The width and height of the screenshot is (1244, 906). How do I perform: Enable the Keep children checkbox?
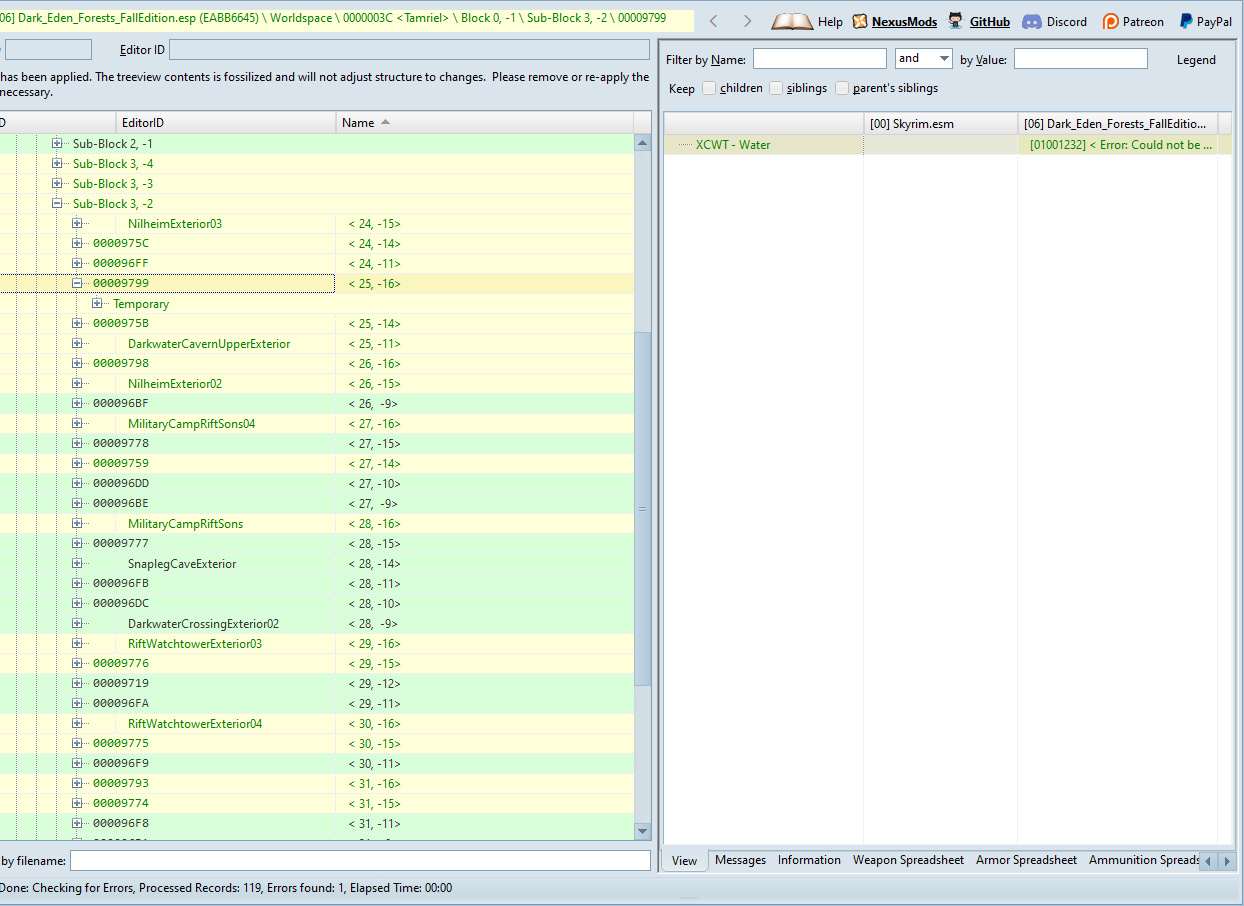coord(709,88)
